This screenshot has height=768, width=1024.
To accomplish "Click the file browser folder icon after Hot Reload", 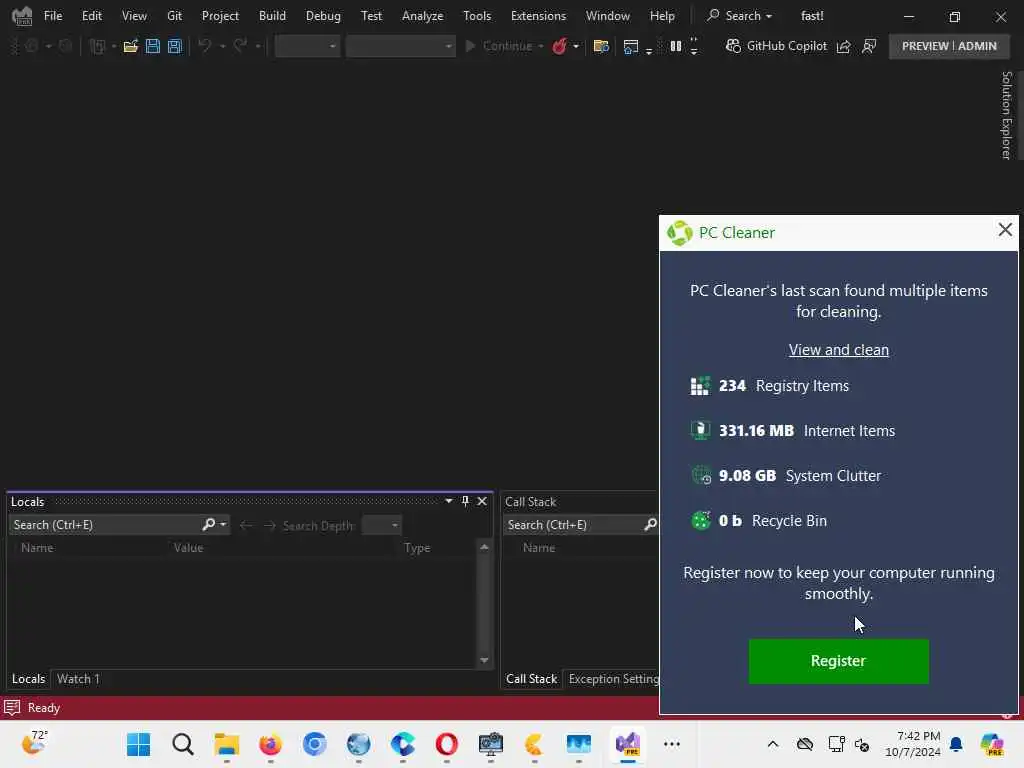I will click(601, 46).
